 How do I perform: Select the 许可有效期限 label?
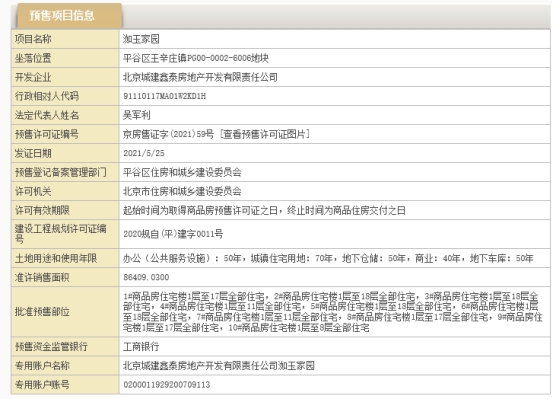(42, 211)
